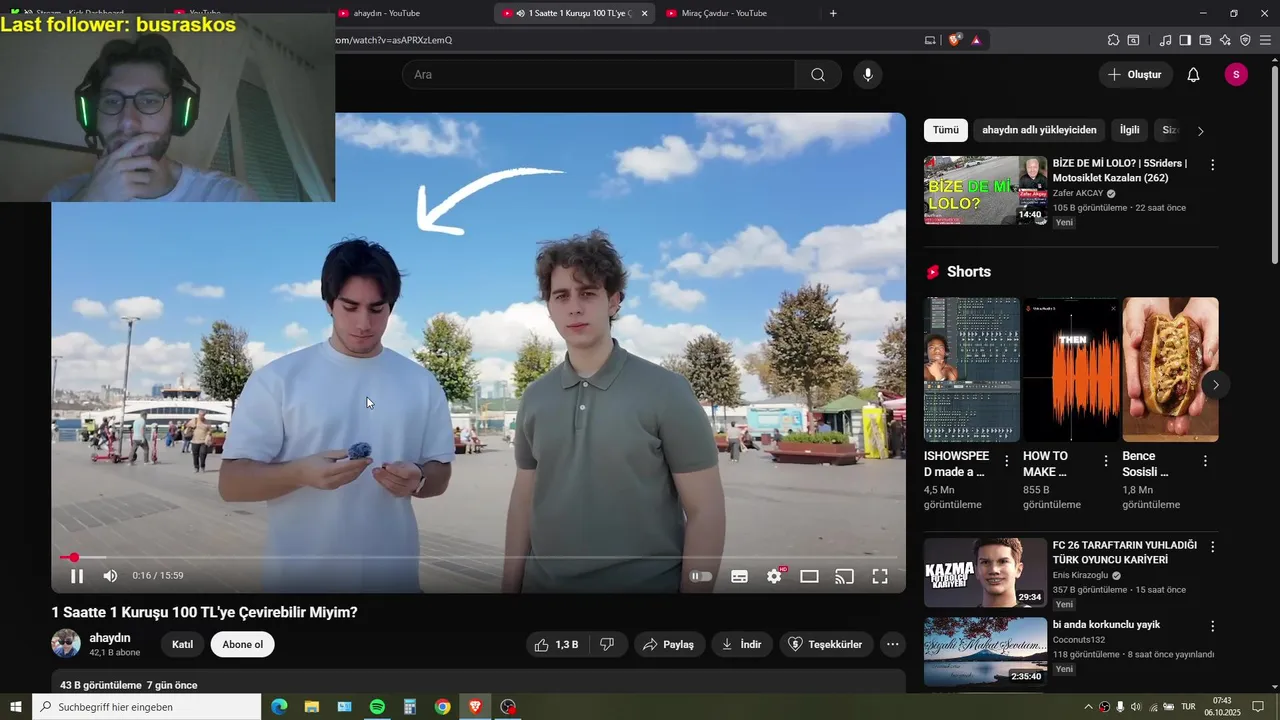Click the taskbar search box 'Suchbegriff hier eingeben'
Screen dimensions: 1280x720
(x=147, y=707)
